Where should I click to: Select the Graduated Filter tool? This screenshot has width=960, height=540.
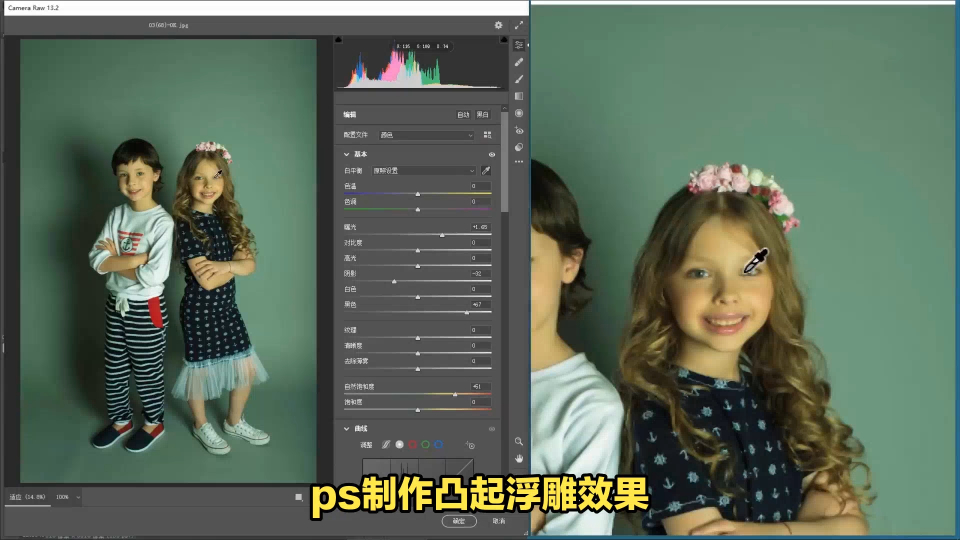(519, 96)
